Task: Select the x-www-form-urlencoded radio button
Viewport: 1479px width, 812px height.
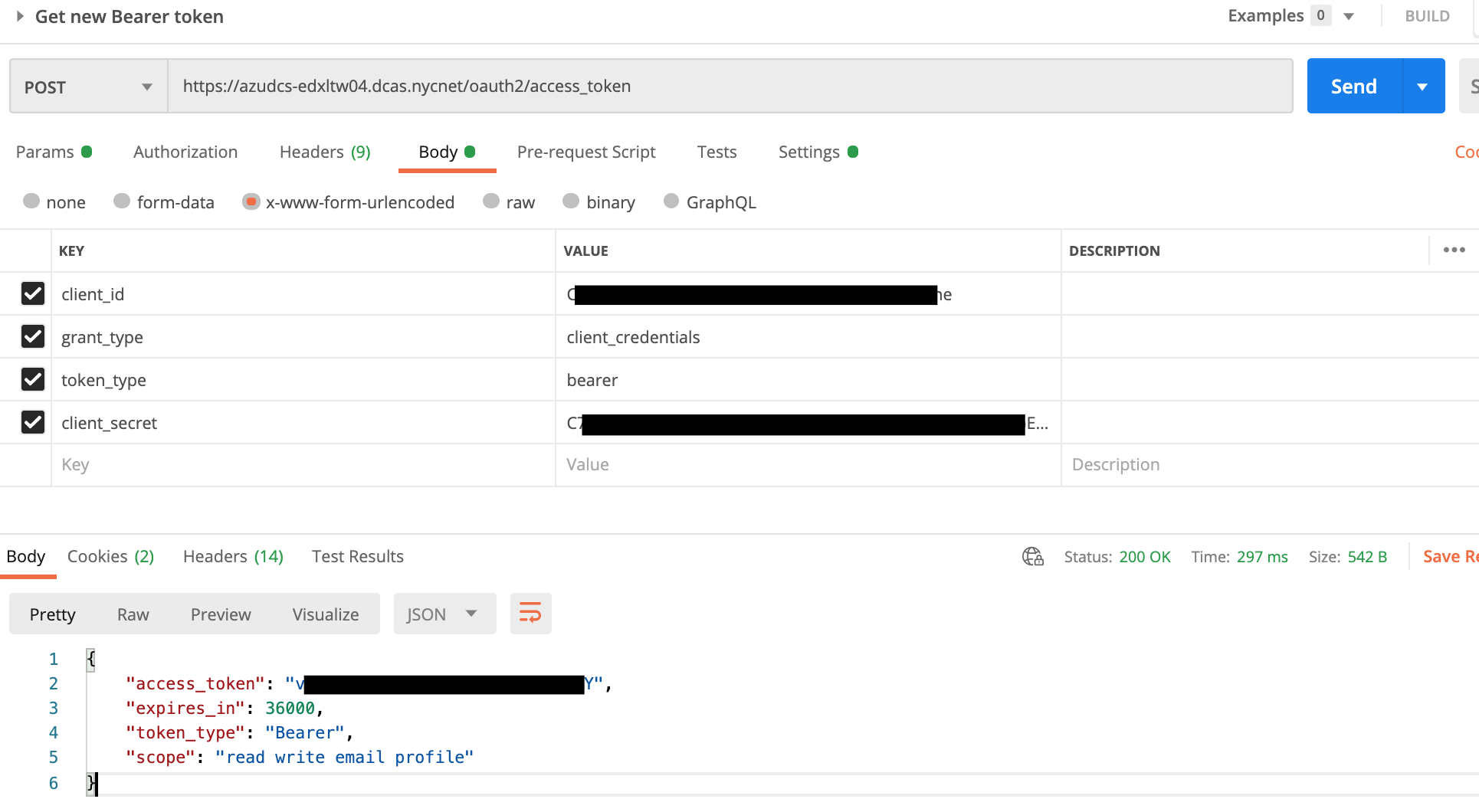Action: [251, 201]
